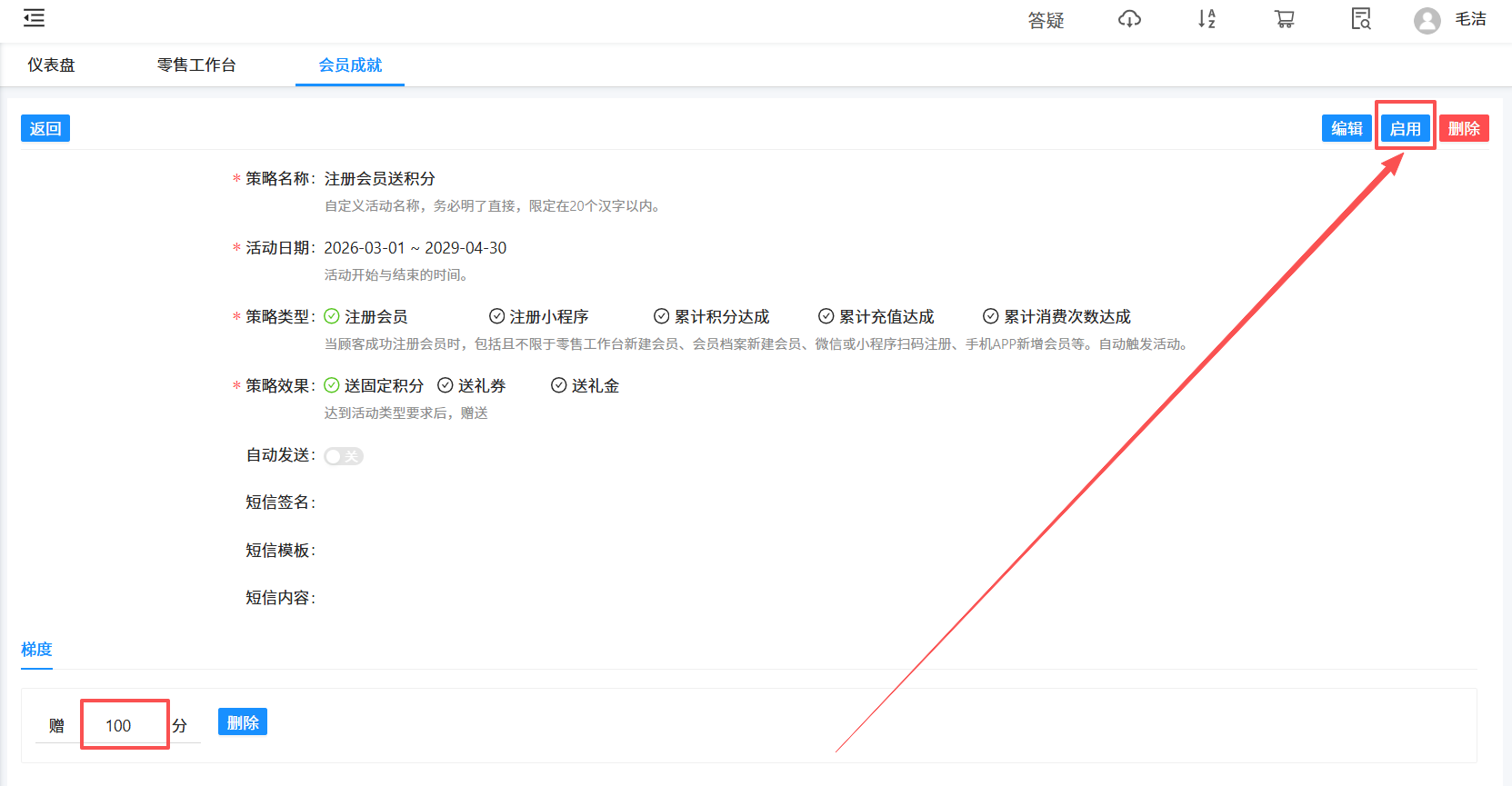Toggle the 自动发送 switch
This screenshot has height=786, width=1512.
tap(344, 456)
